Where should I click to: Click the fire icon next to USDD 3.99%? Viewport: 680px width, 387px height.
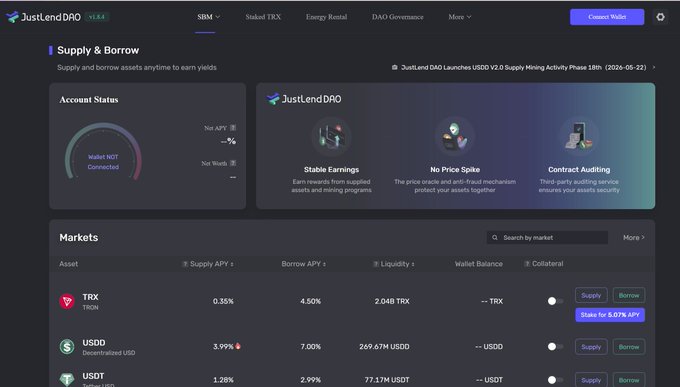[238, 346]
